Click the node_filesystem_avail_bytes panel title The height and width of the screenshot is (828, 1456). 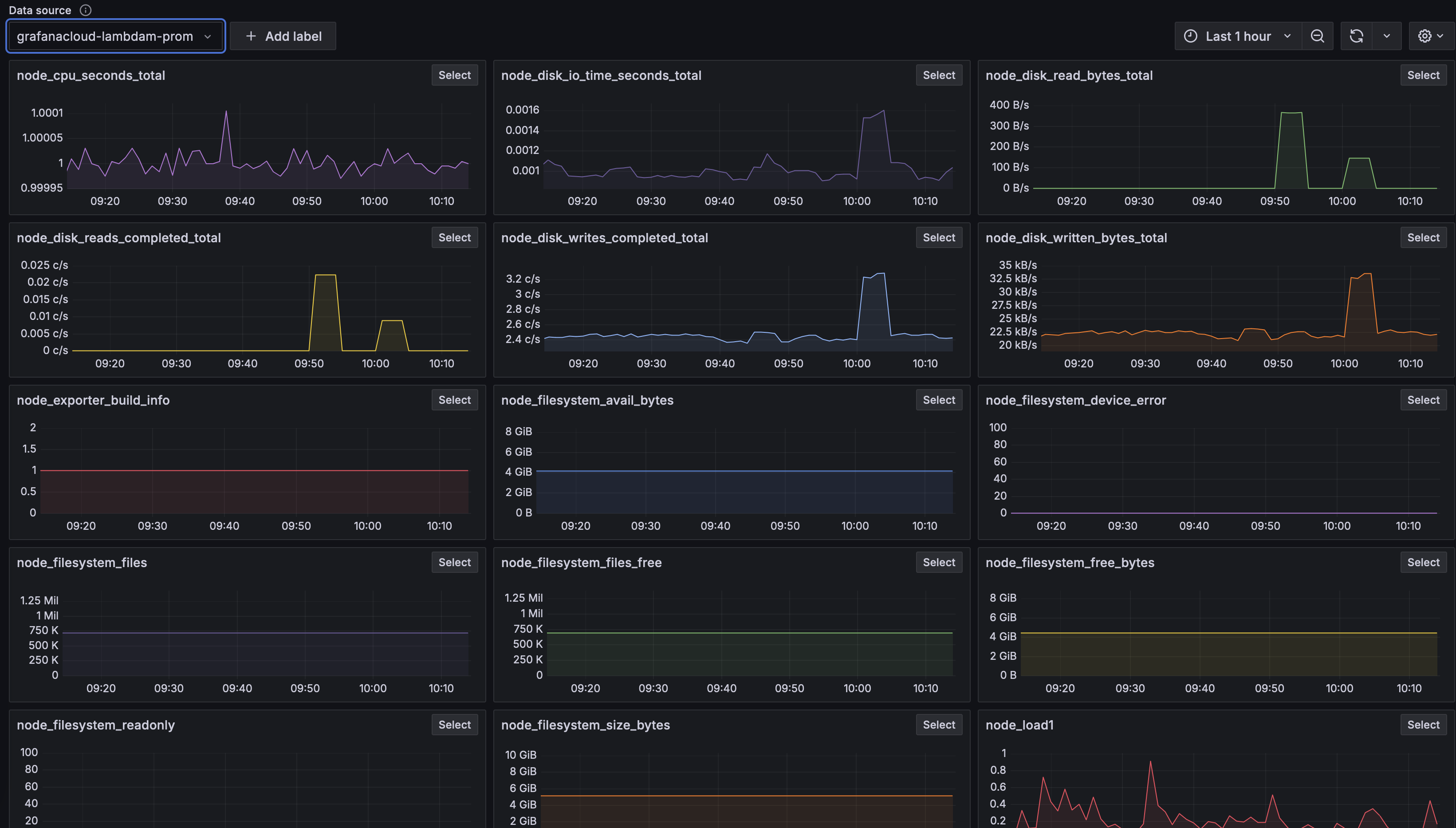click(x=587, y=400)
